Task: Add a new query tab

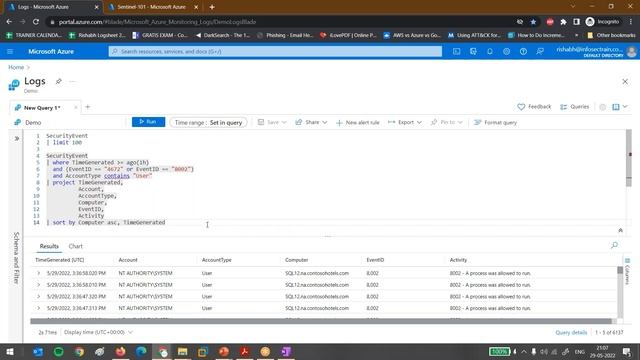Action: pos(88,107)
